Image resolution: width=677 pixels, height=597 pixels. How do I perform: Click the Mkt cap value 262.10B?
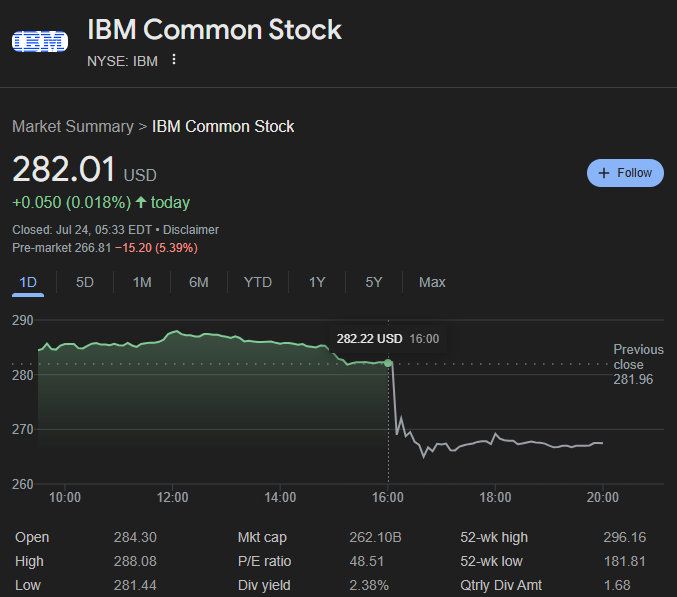pyautogui.click(x=375, y=537)
